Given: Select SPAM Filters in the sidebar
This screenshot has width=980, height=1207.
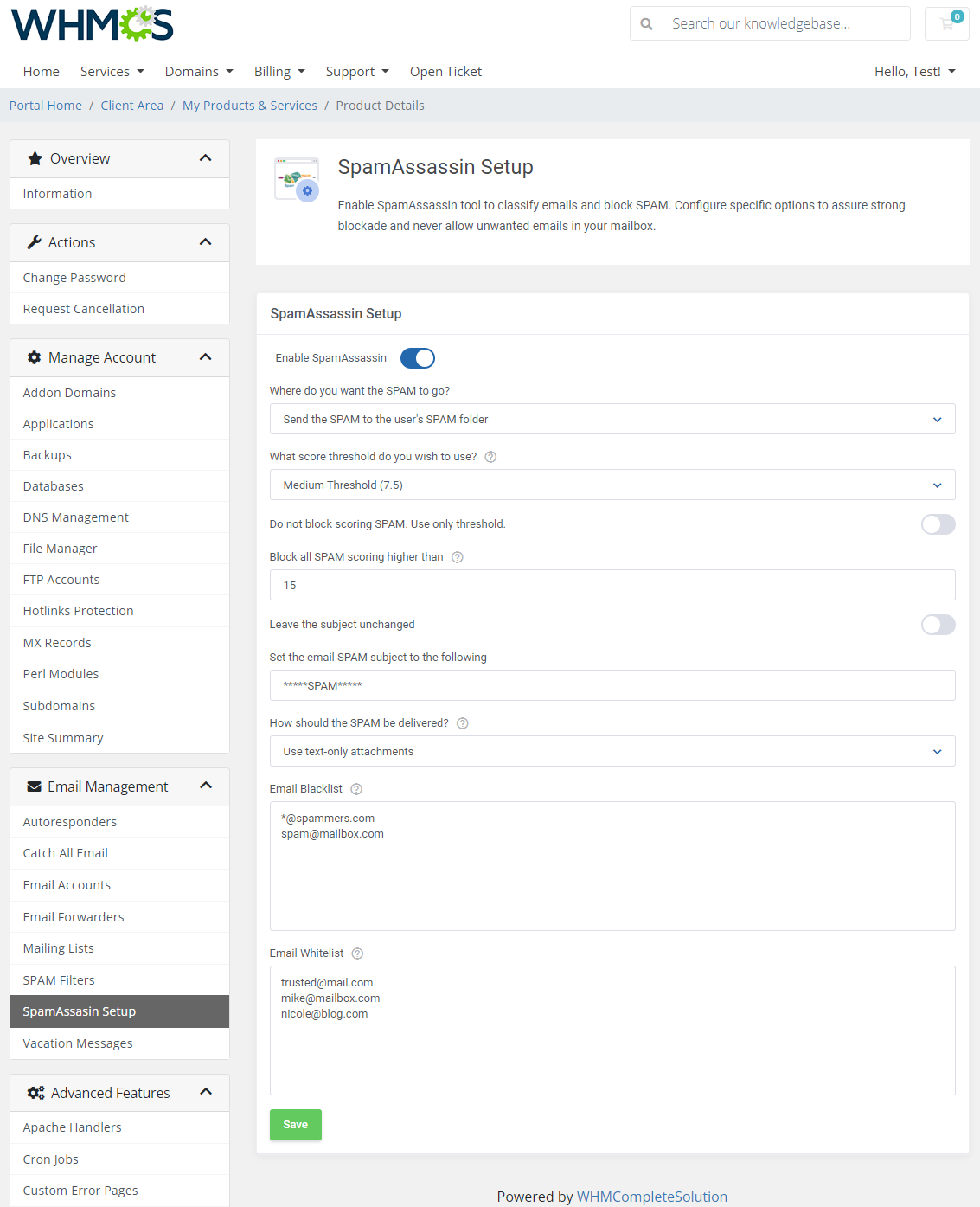Looking at the screenshot, I should [58, 979].
